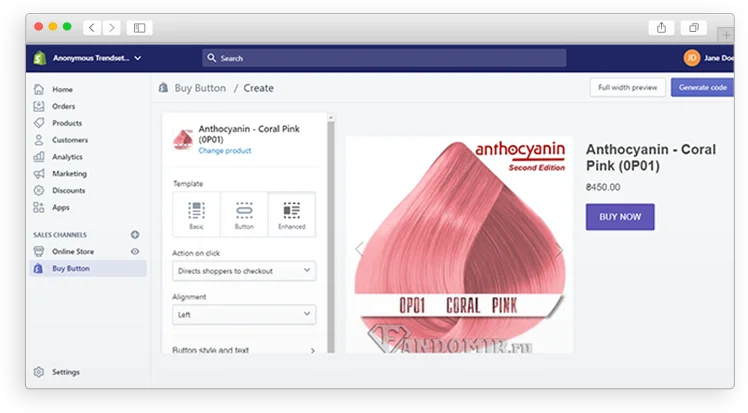Click the Discounts badge icon
The width and height of the screenshot is (748, 413).
tap(39, 190)
